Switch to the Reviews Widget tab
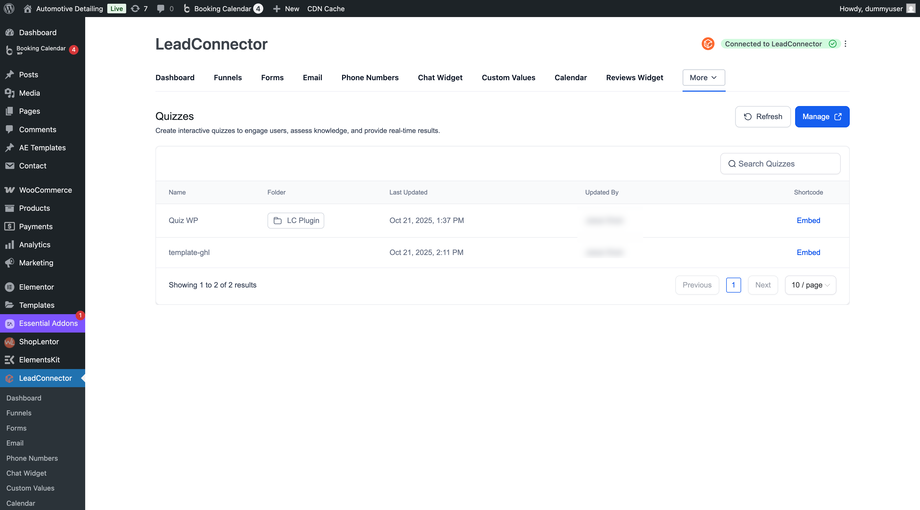920x510 pixels. click(634, 77)
